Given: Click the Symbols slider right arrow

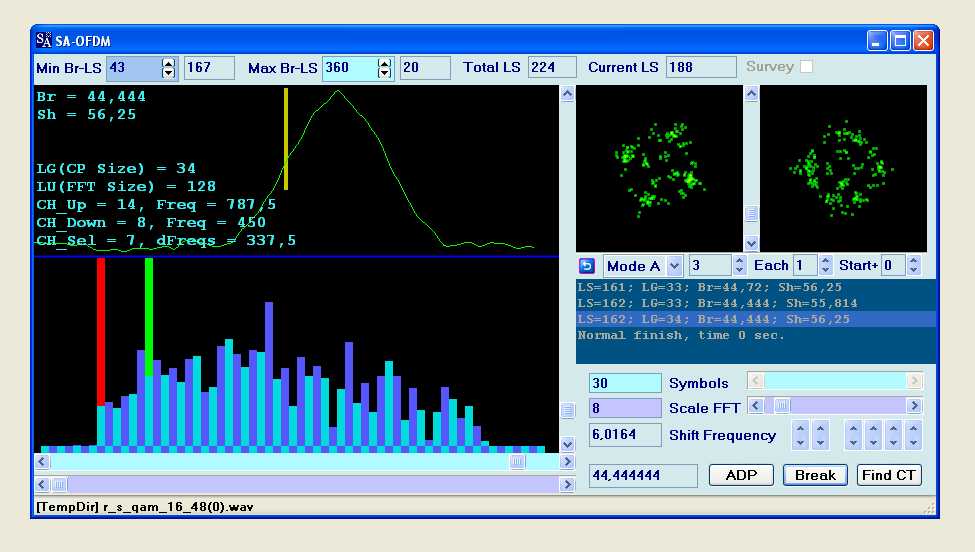Looking at the screenshot, I should click(x=914, y=380).
